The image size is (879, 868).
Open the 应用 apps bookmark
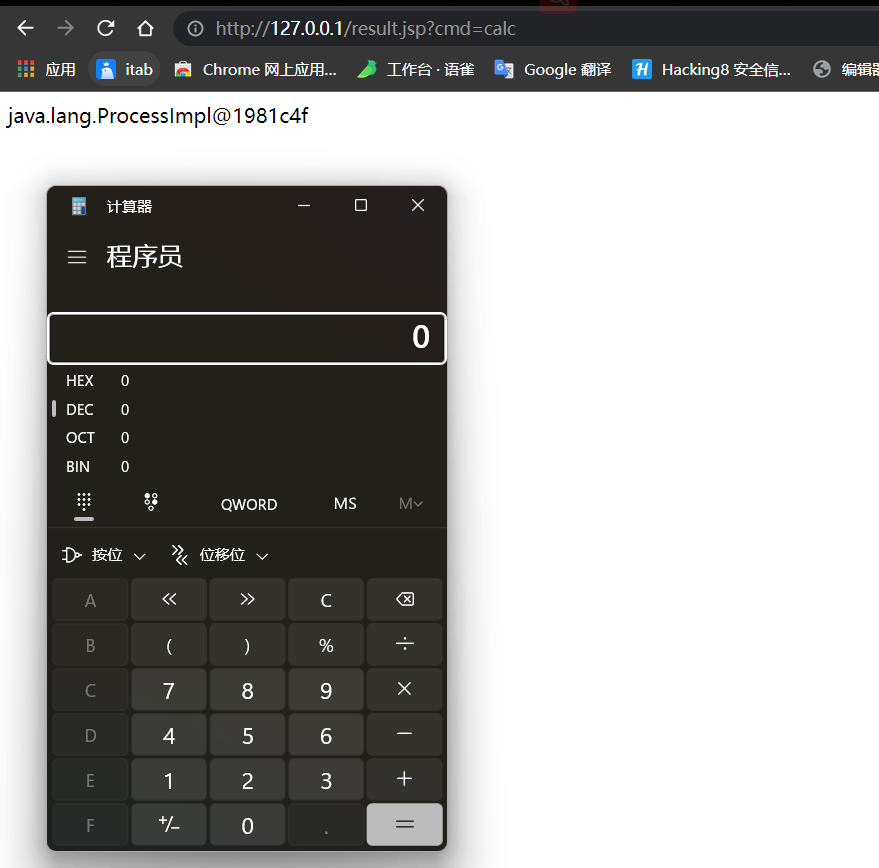(47, 70)
